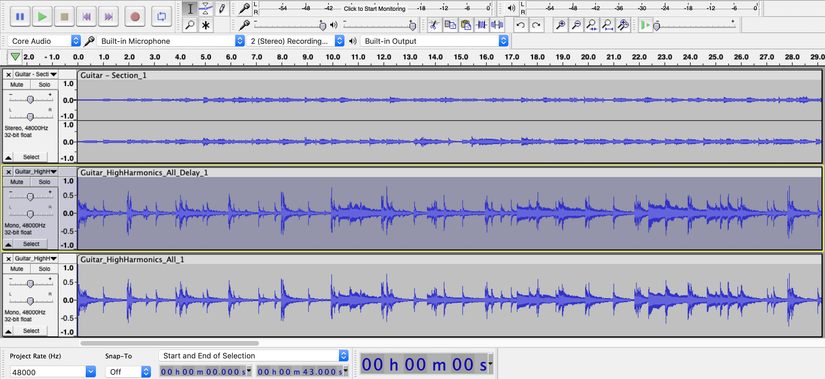Collapse the Guitar_HighHarmonics_All_Delay_1 track
This screenshot has width=825, height=379.
[x=8, y=244]
